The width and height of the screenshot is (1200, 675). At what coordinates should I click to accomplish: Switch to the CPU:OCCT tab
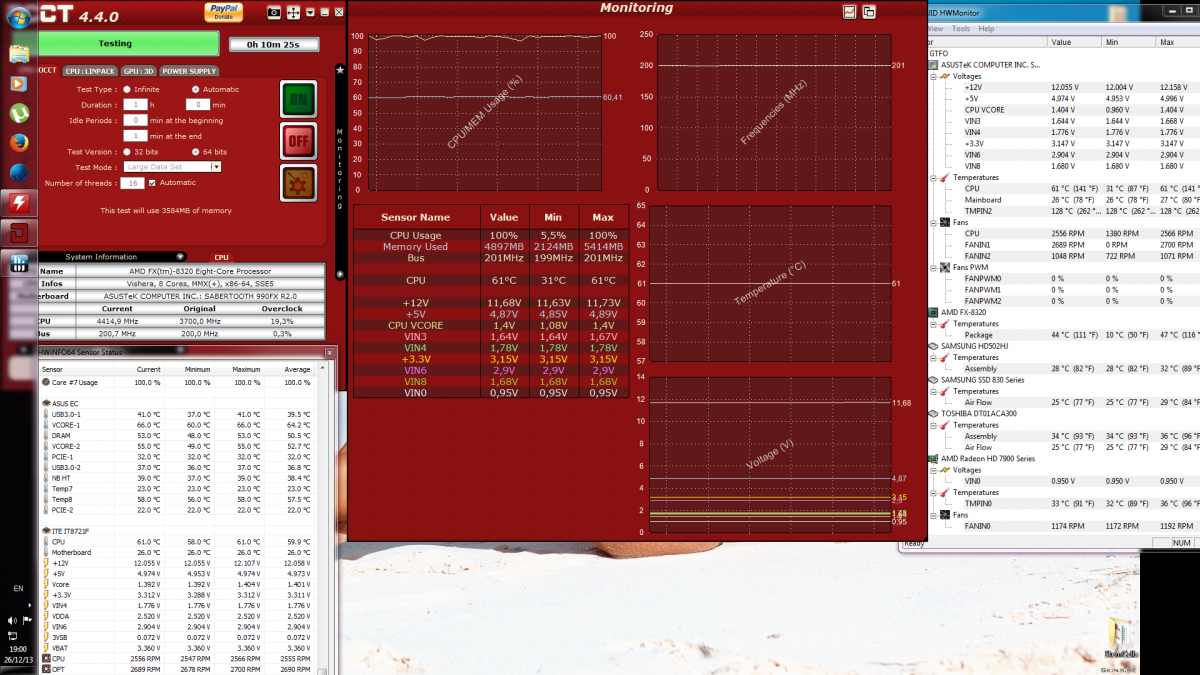coord(48,72)
